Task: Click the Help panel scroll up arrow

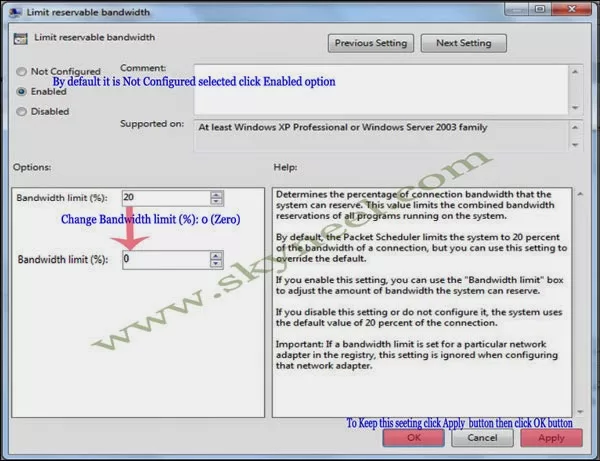Action: 580,194
